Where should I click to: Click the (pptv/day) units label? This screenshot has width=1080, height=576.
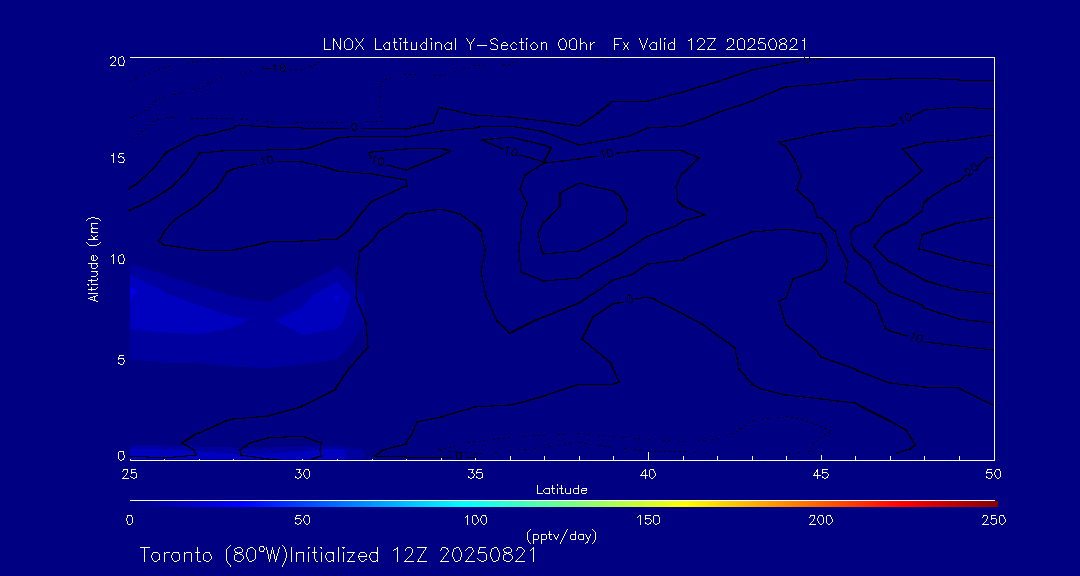561,536
